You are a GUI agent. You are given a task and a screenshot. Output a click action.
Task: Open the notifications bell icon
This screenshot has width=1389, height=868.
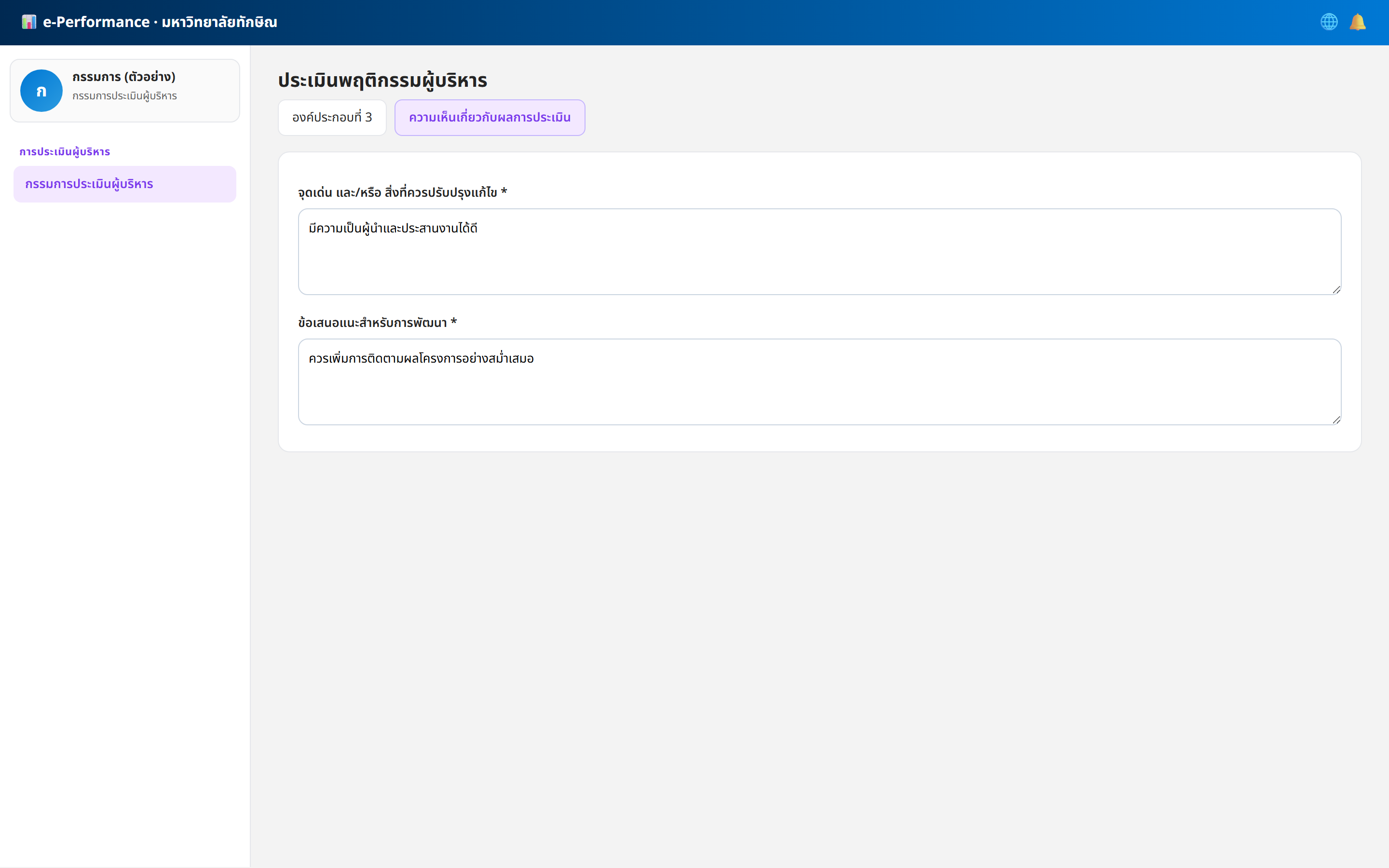(x=1358, y=22)
